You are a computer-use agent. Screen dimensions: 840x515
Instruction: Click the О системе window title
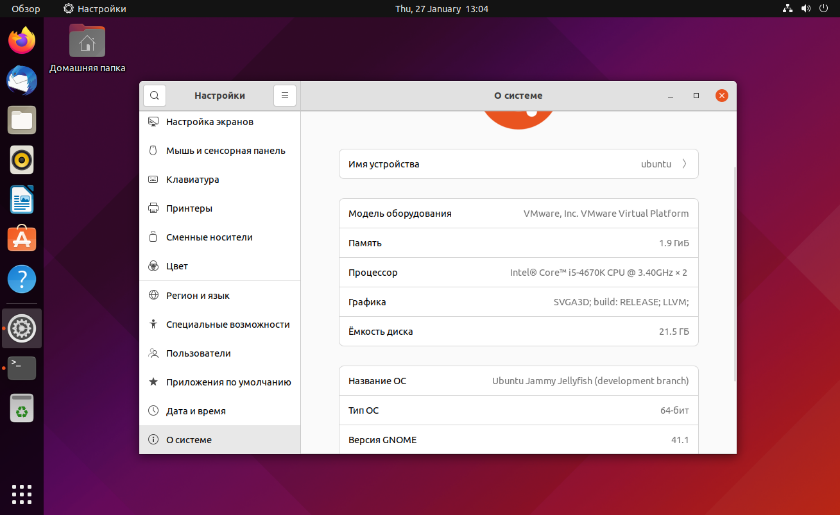click(518, 95)
